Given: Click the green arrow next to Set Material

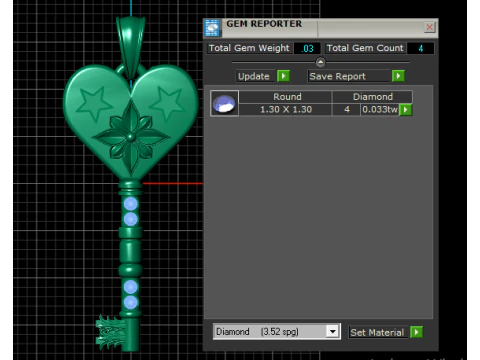Looking at the screenshot, I should pos(417,332).
